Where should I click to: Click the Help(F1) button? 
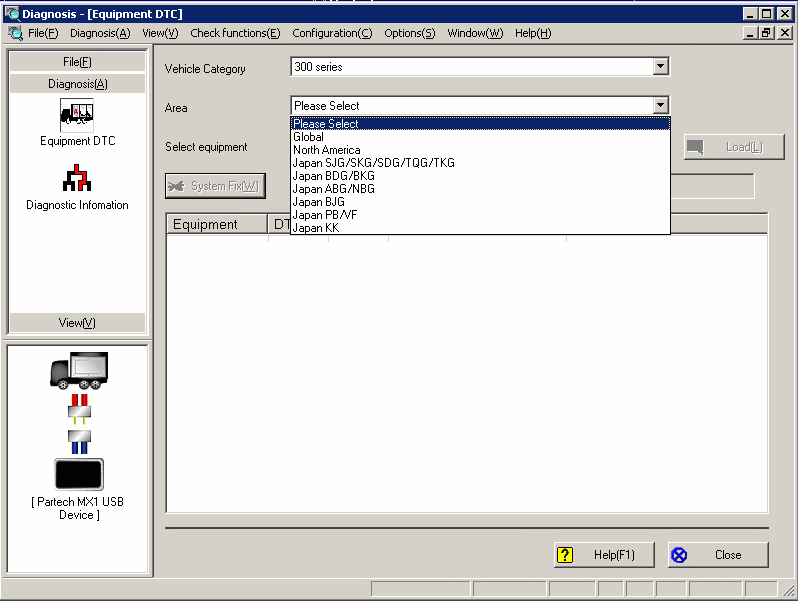pos(606,555)
